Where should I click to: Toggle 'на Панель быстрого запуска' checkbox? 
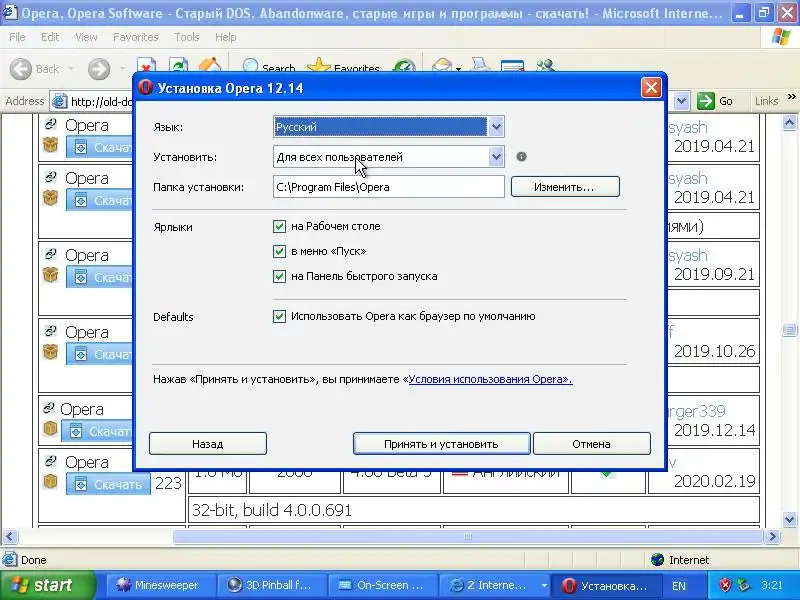click(279, 277)
